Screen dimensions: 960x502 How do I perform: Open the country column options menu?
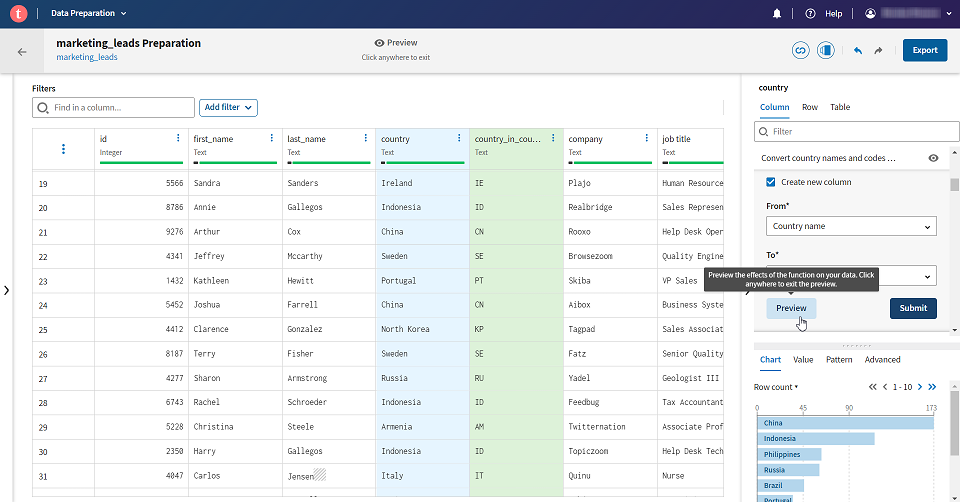pyautogui.click(x=460, y=138)
